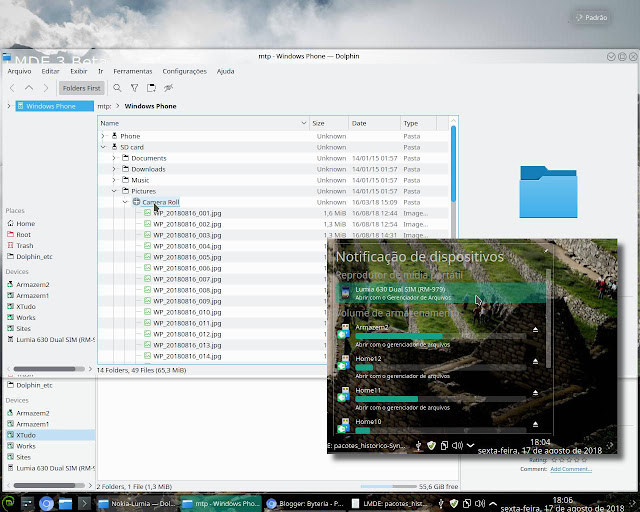This screenshot has height=512, width=640.
Task: Open the filter bar funnel icon
Action: (134, 88)
